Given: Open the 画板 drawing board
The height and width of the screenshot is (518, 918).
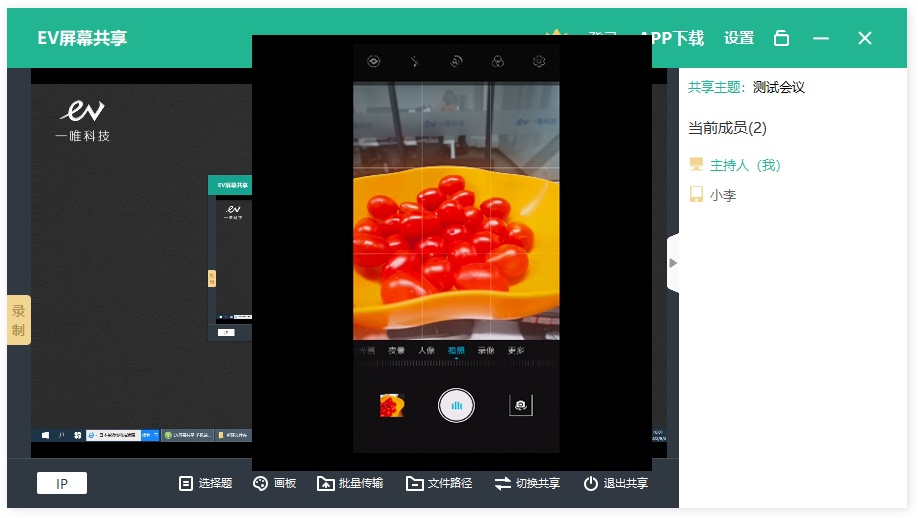Looking at the screenshot, I should point(275,483).
